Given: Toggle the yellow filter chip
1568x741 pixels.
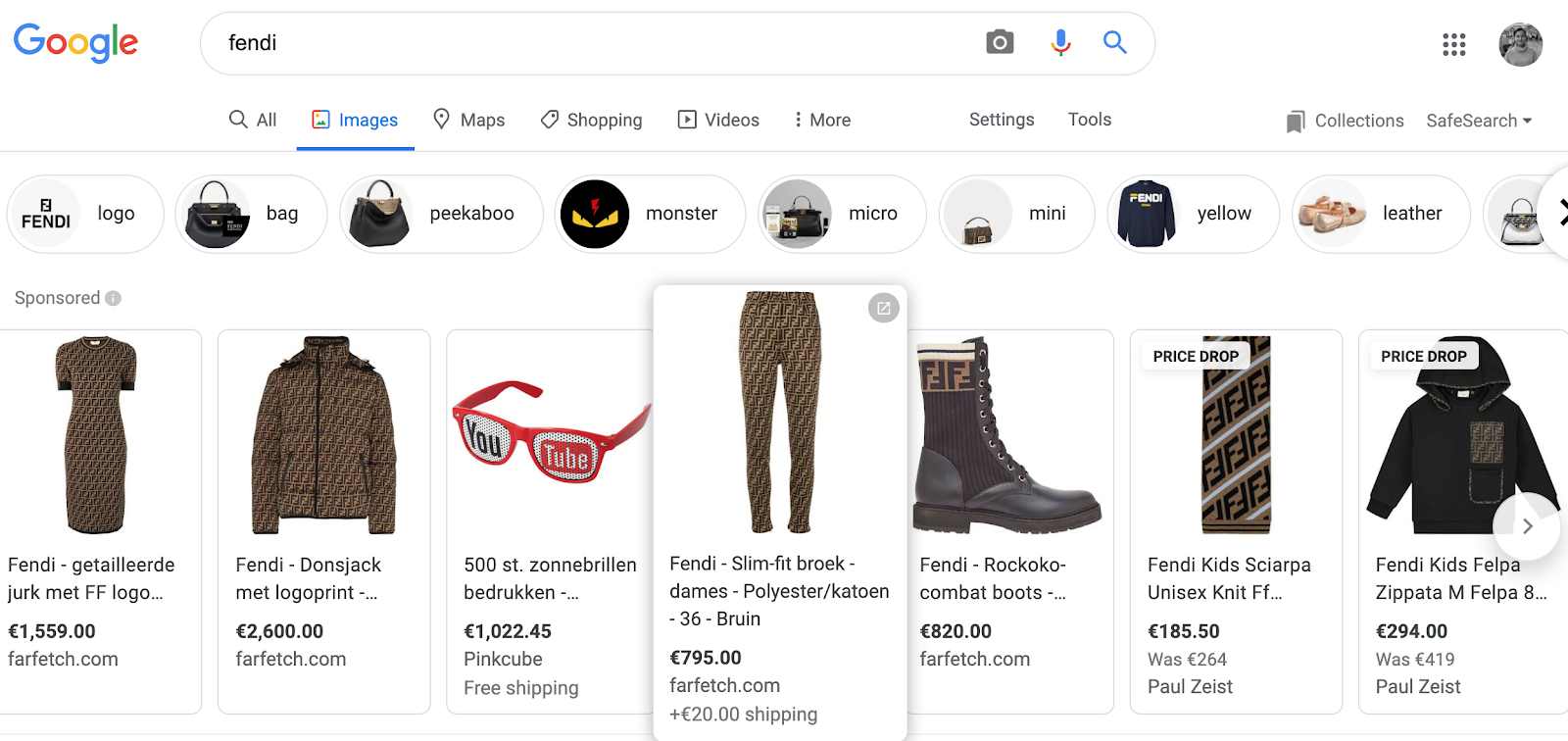Looking at the screenshot, I should click(1192, 214).
